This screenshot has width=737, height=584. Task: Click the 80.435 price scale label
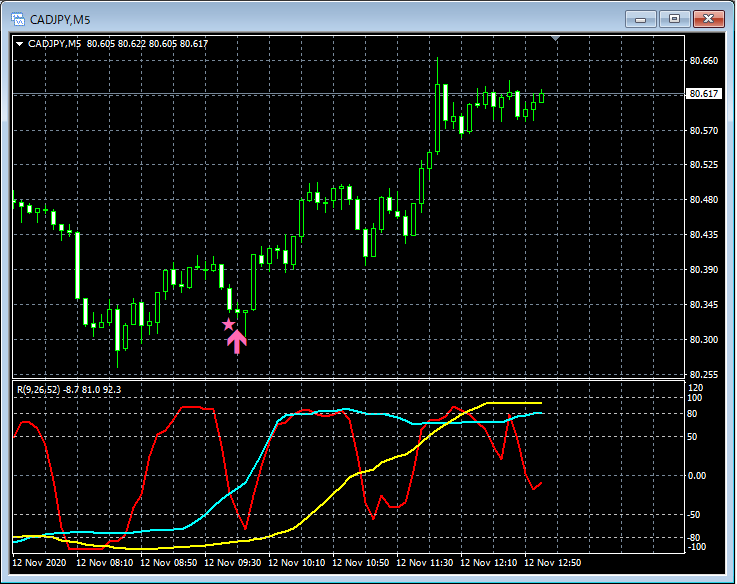704,234
